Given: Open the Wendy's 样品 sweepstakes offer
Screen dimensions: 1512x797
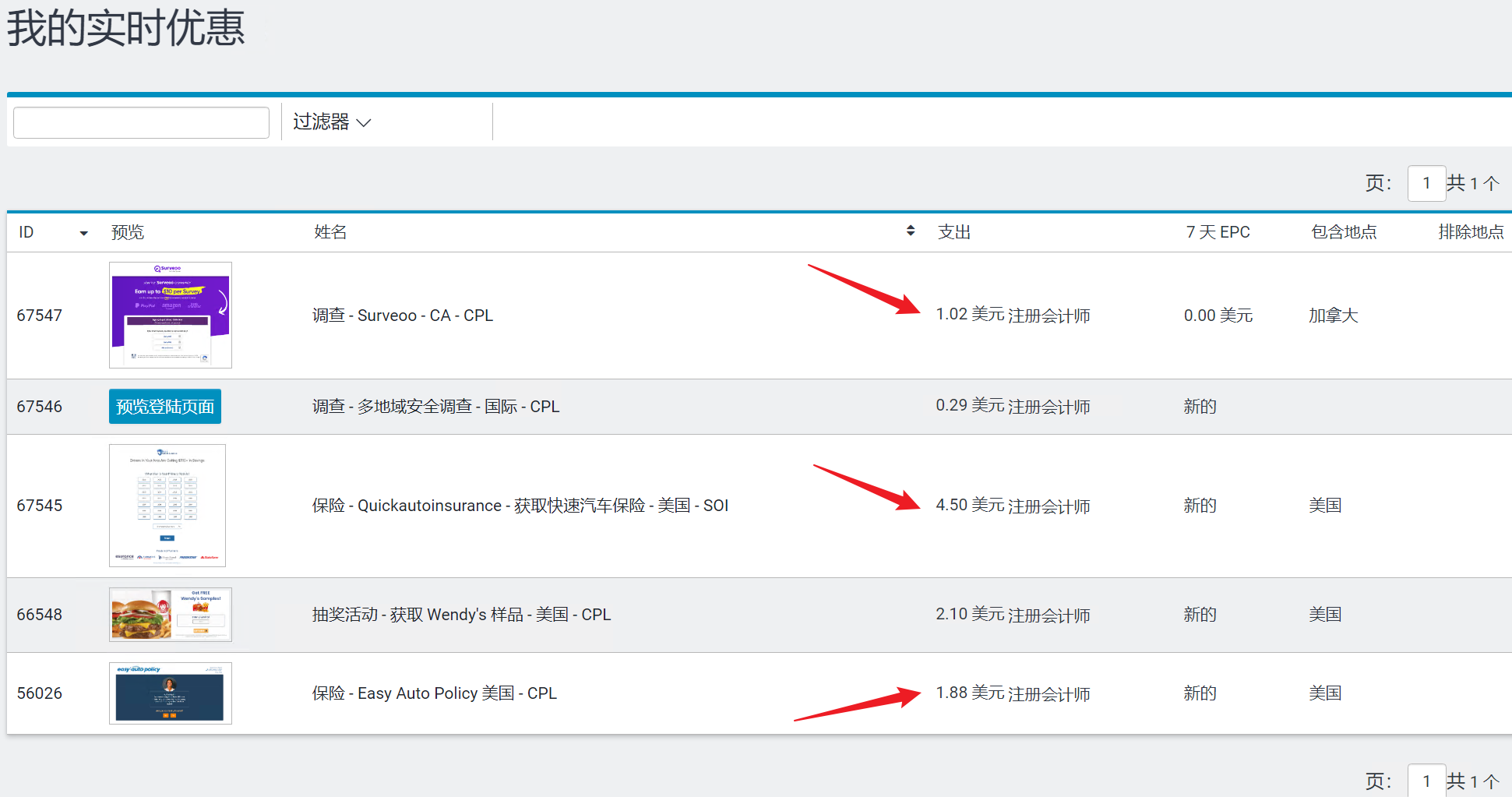Looking at the screenshot, I should coord(461,615).
